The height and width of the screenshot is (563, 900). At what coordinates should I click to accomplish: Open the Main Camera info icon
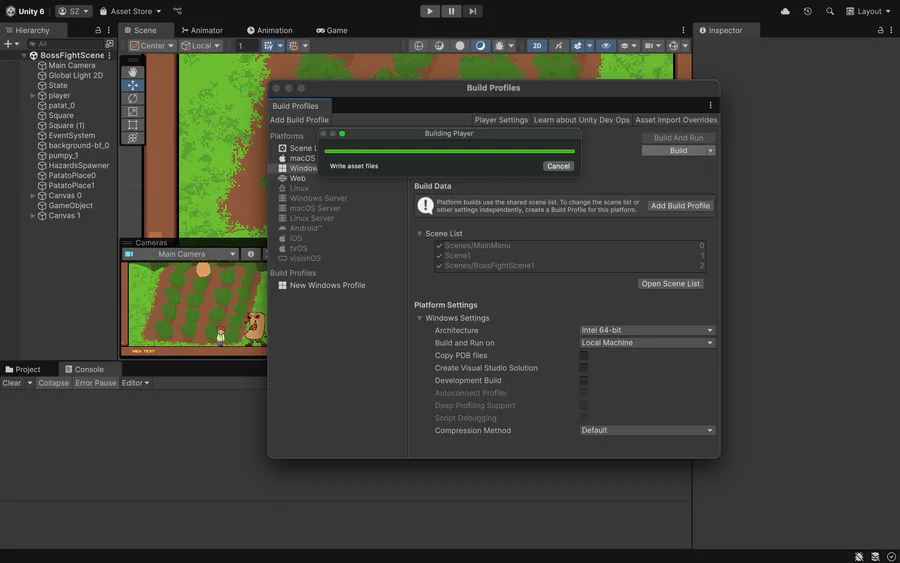[x=250, y=254]
